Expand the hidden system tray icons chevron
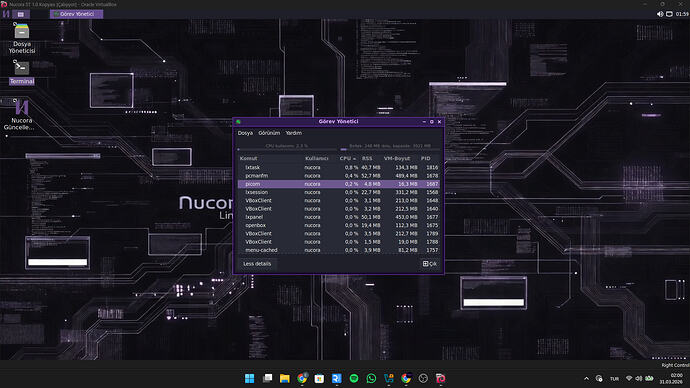Screen dimensions: 690x388 [x=586, y=378]
